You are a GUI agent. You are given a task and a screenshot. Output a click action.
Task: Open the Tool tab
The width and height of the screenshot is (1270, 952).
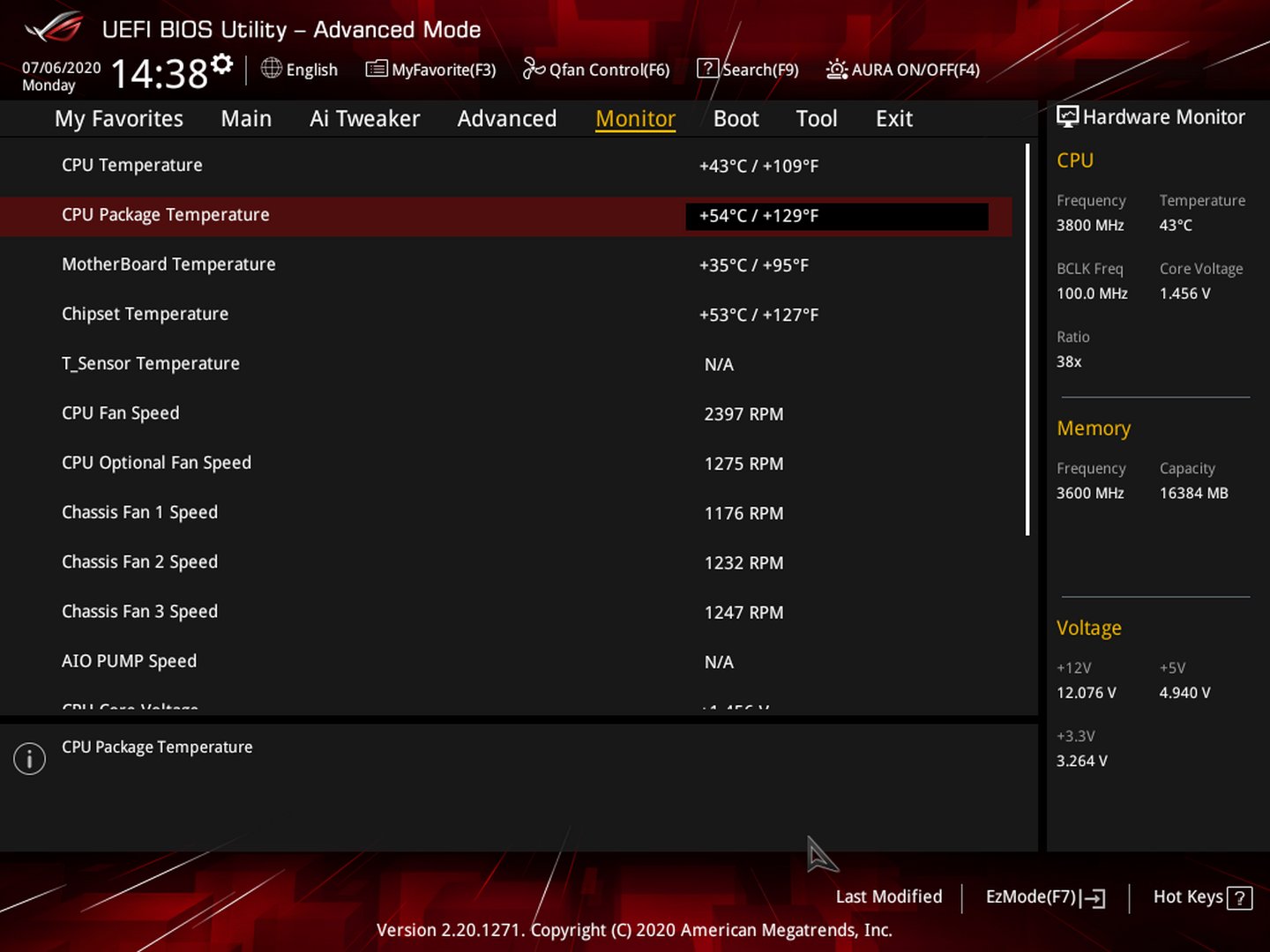click(x=817, y=119)
